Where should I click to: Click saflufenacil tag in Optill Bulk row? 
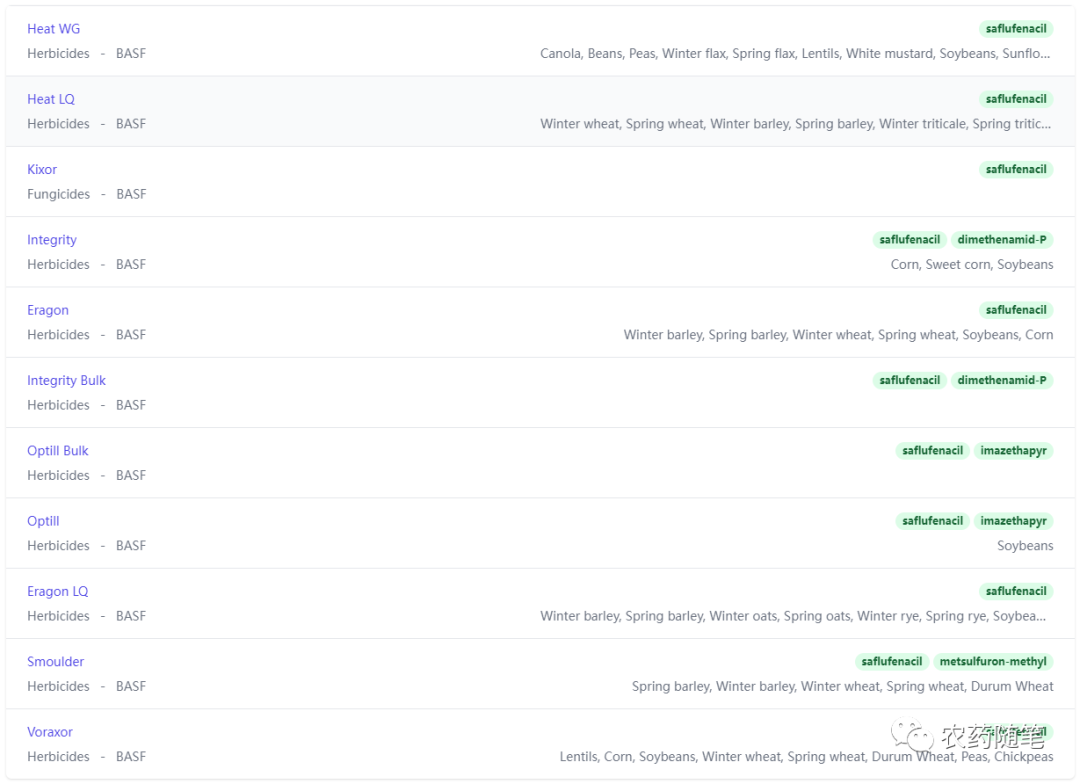933,451
